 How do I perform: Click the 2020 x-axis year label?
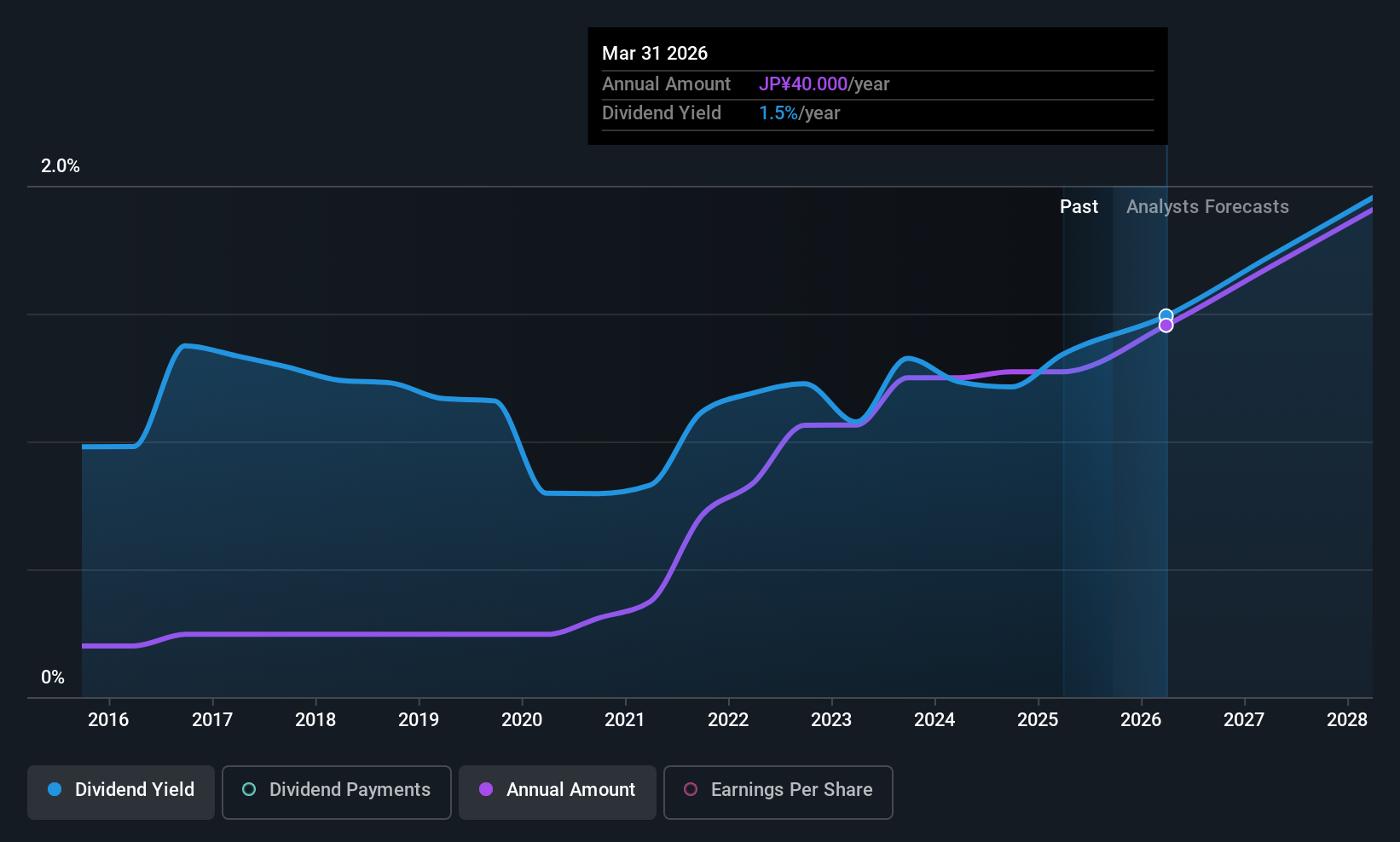click(522, 720)
